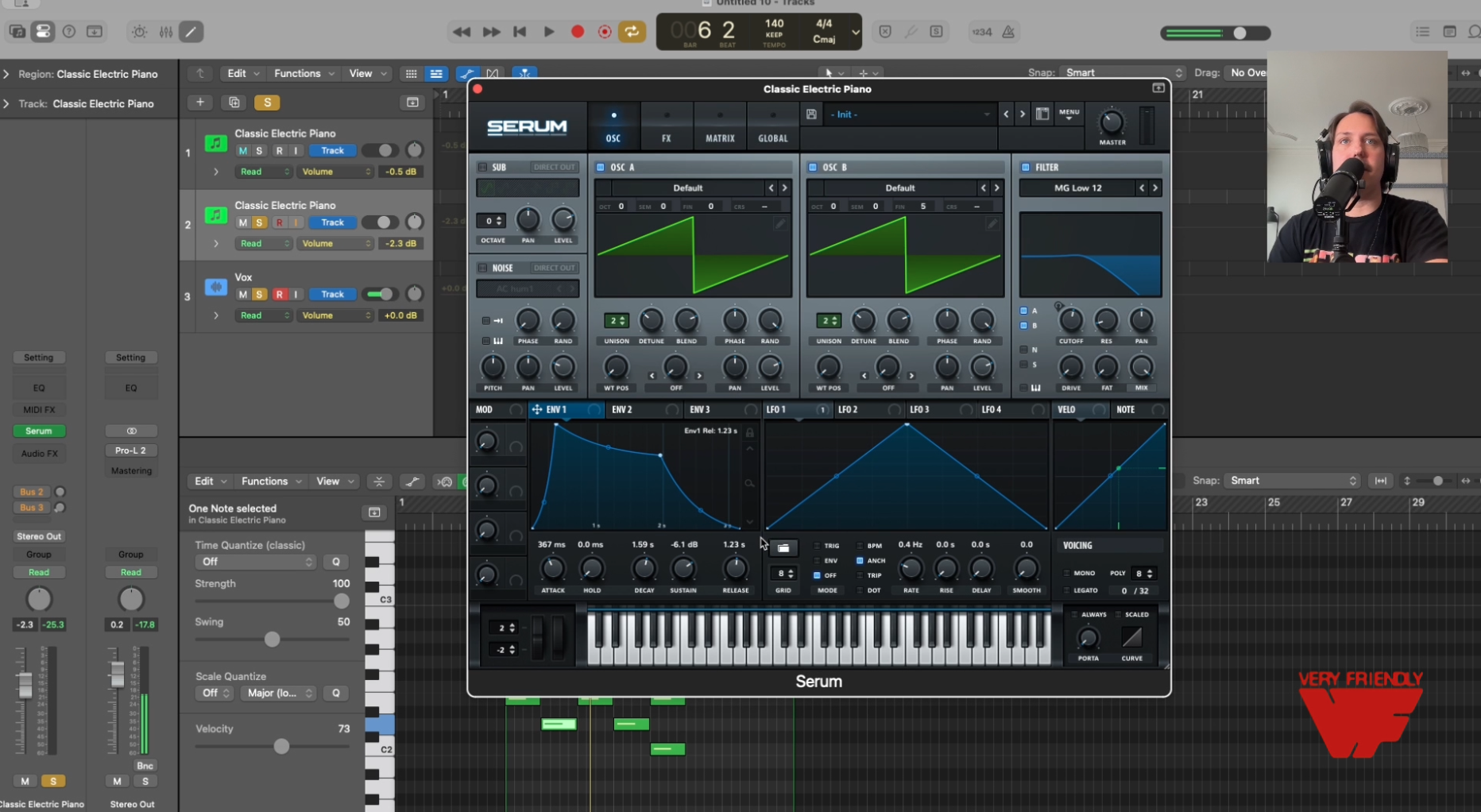Viewport: 1481px width, 812px height.
Task: Go to the previous Serum preset arrow
Action: 1006,114
